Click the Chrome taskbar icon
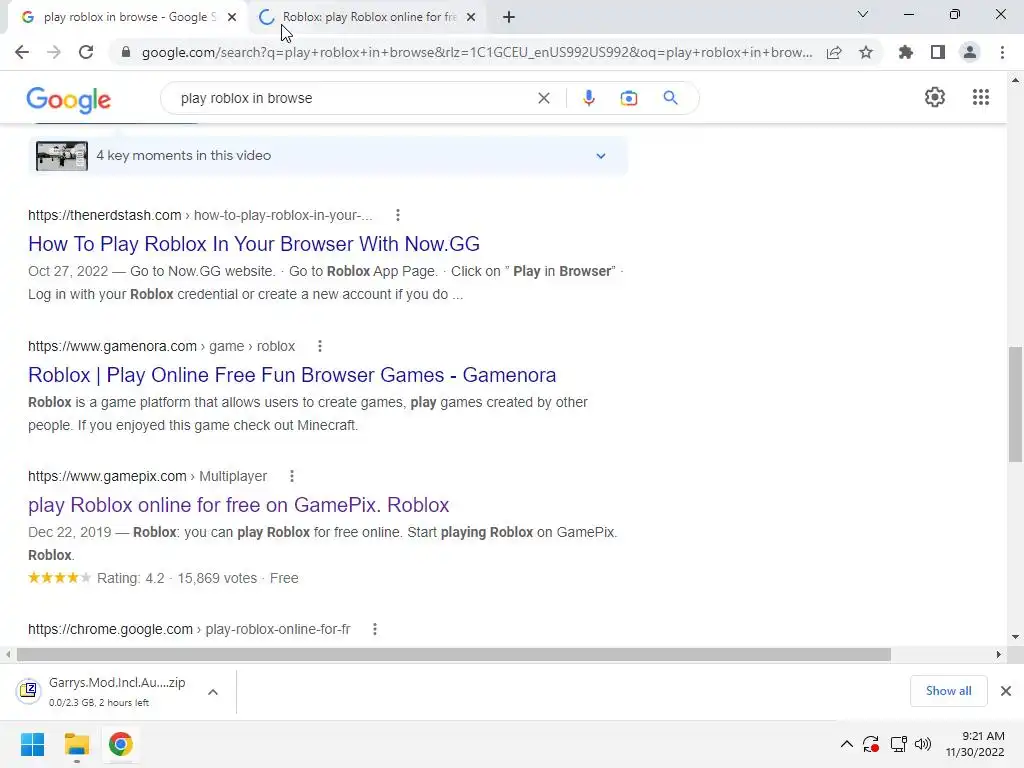The width and height of the screenshot is (1024, 768). coord(121,744)
